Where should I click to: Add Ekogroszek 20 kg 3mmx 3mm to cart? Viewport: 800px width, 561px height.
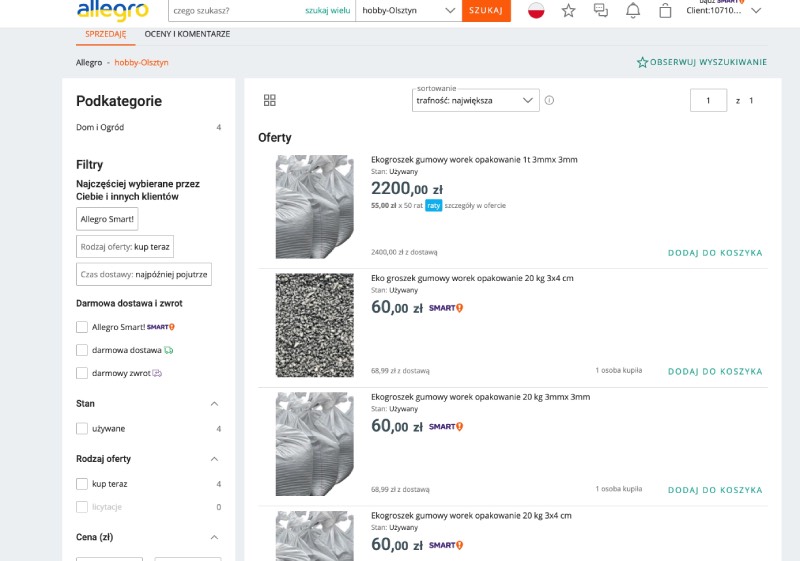click(x=715, y=490)
